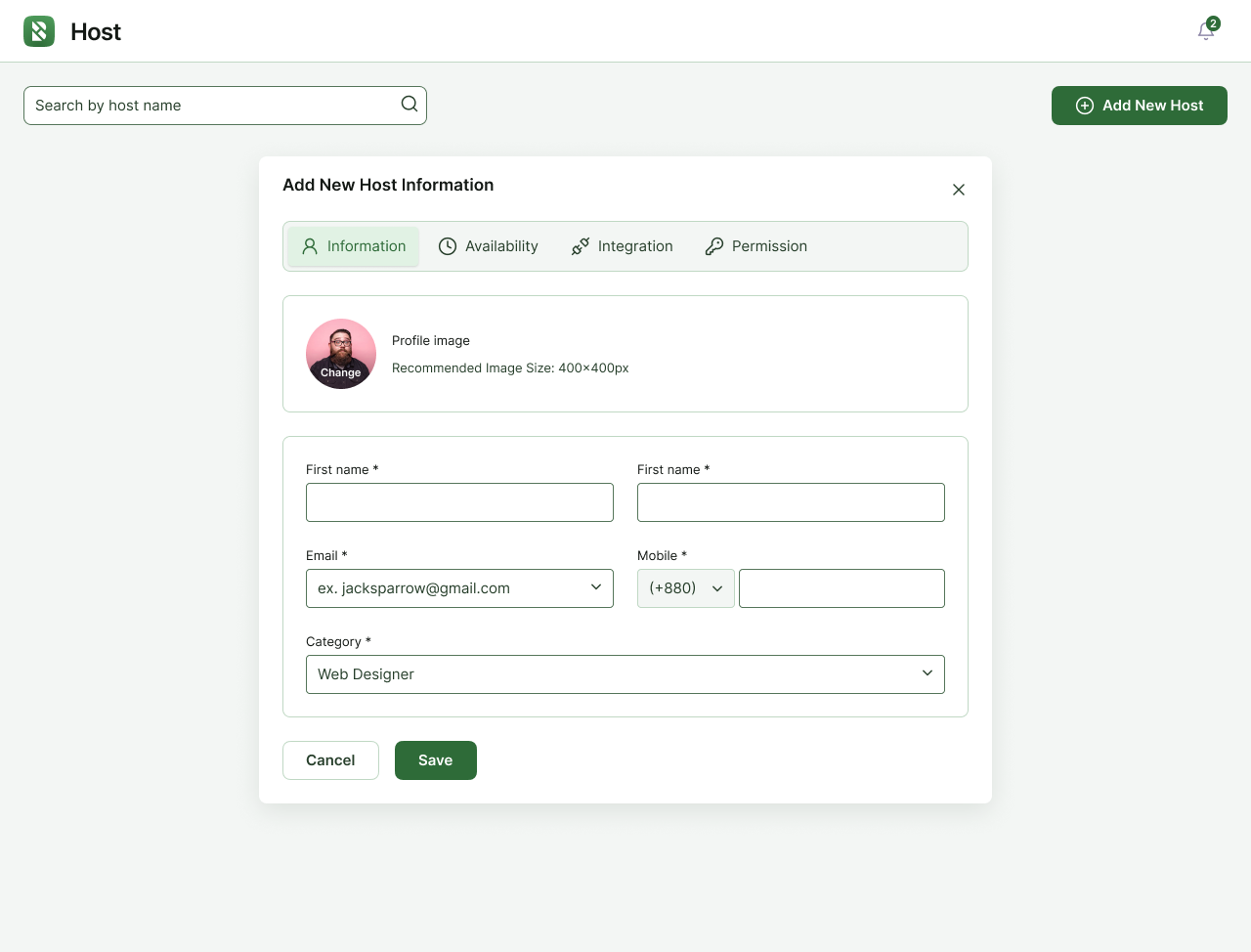Open the (+880) country code dropdown

(x=686, y=588)
